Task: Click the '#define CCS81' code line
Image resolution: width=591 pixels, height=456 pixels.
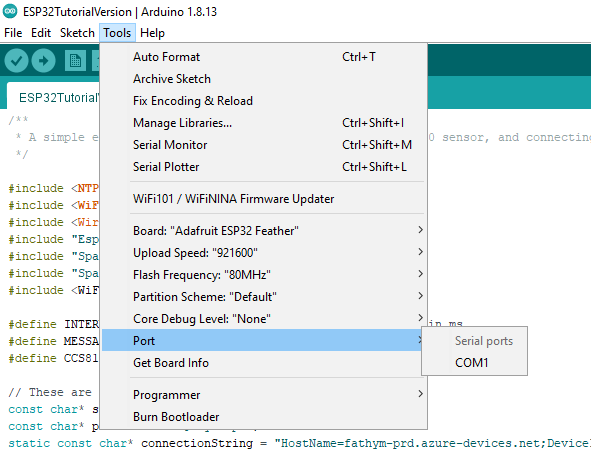Action: [54, 358]
